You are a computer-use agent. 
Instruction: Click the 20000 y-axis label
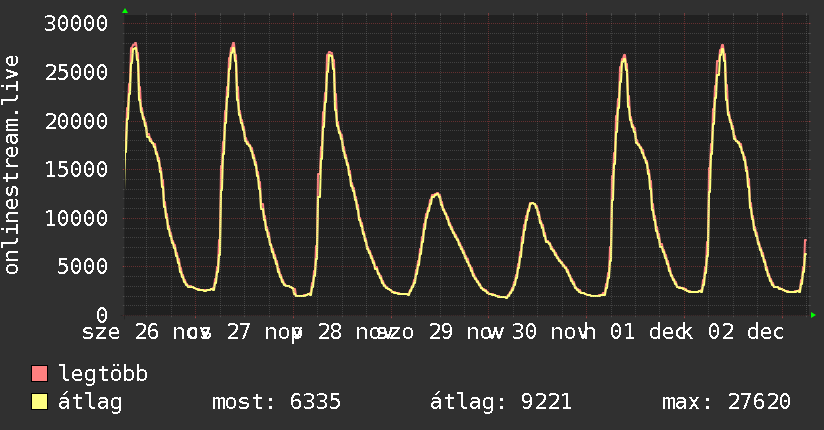[x=76, y=121]
